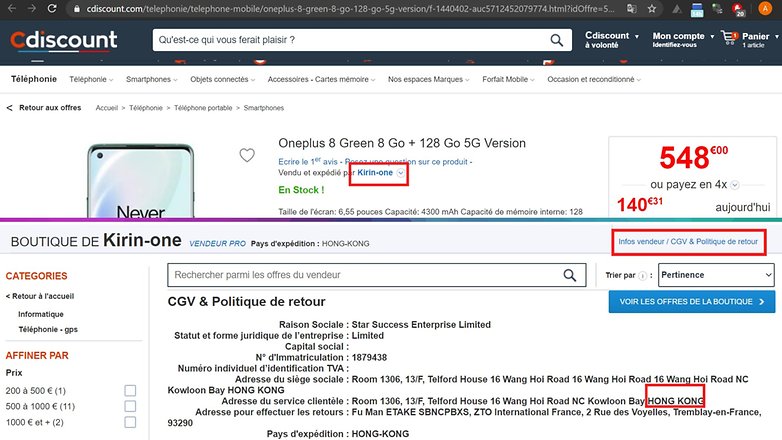Click the info icon beside Trier par
This screenshot has width=782, height=440.
point(643,275)
